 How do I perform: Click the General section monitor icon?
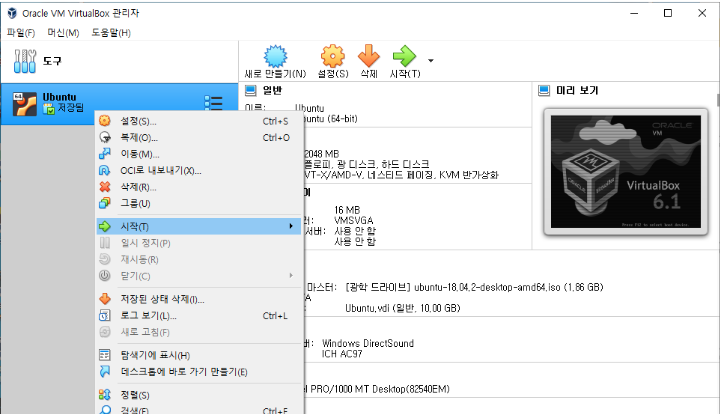[251, 90]
